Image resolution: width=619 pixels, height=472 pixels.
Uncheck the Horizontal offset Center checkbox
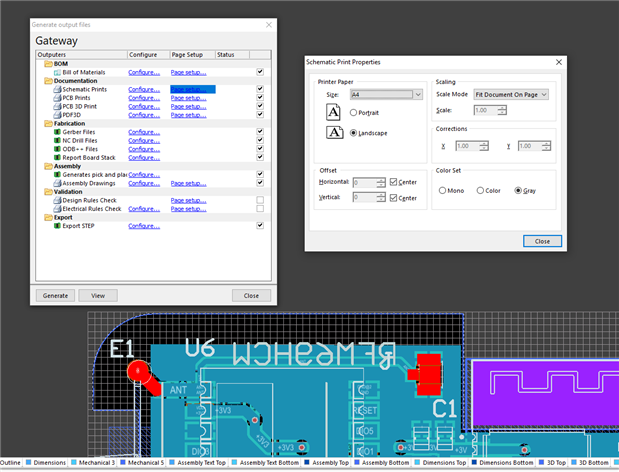395,183
